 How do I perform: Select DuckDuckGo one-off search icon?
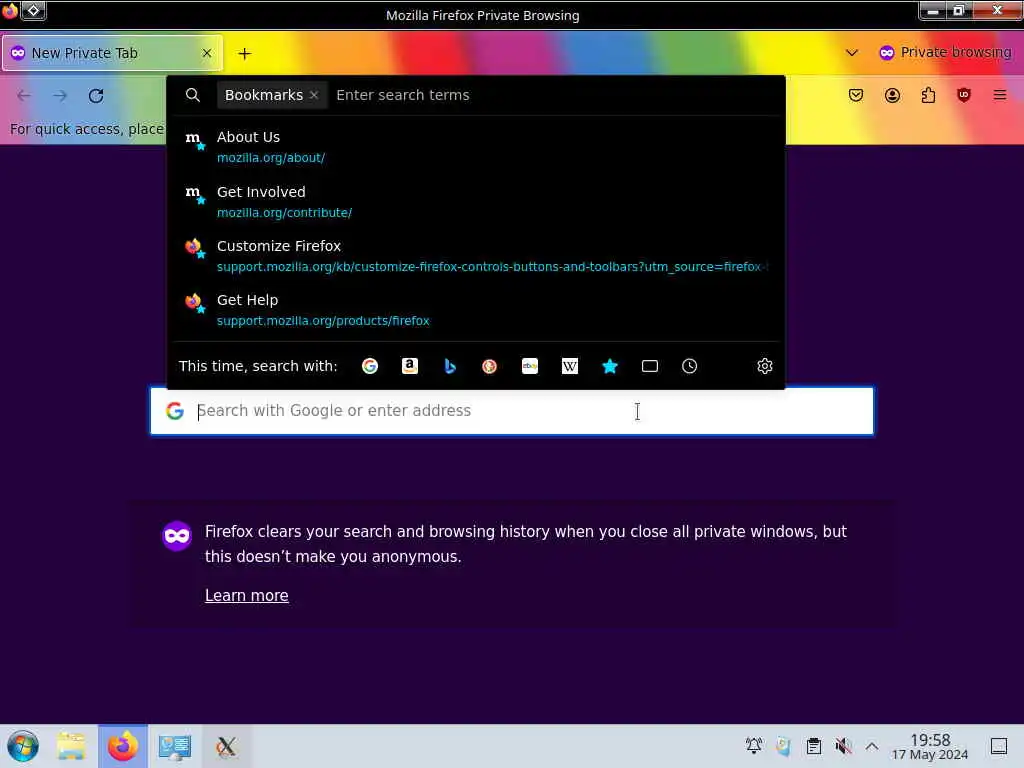point(489,366)
